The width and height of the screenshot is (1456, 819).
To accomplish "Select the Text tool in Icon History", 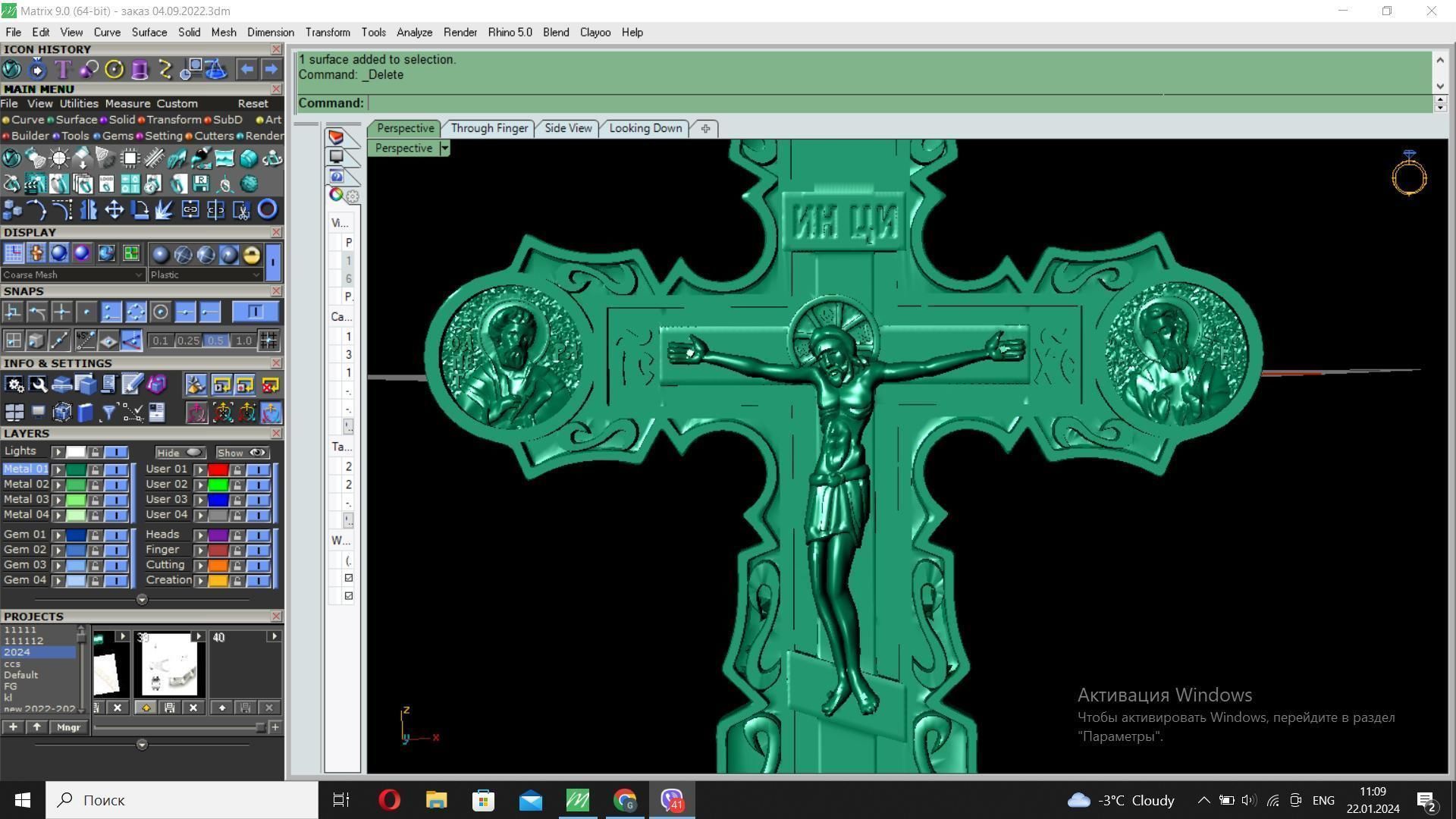I will pos(62,70).
